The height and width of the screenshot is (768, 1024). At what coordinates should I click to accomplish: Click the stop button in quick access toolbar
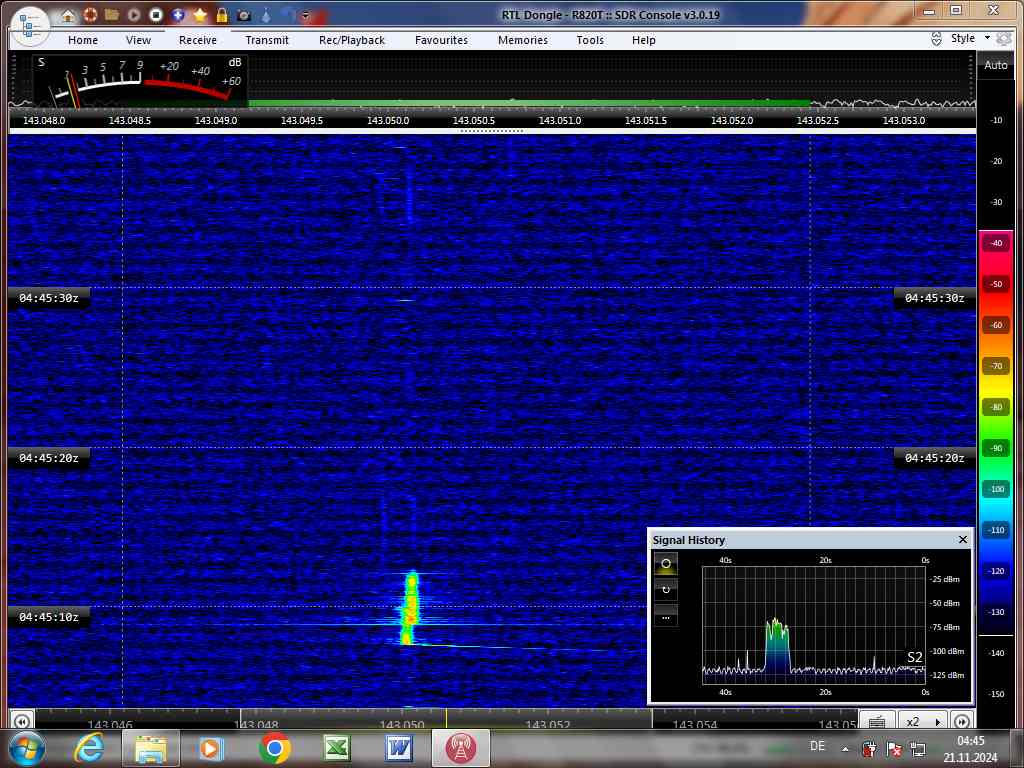coord(156,14)
